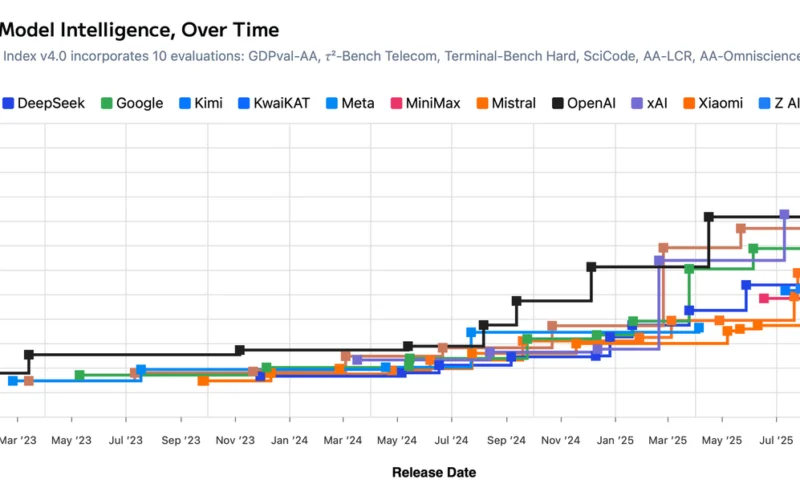Click the purple xAI legend swatch
800x500 pixels.
tap(638, 103)
